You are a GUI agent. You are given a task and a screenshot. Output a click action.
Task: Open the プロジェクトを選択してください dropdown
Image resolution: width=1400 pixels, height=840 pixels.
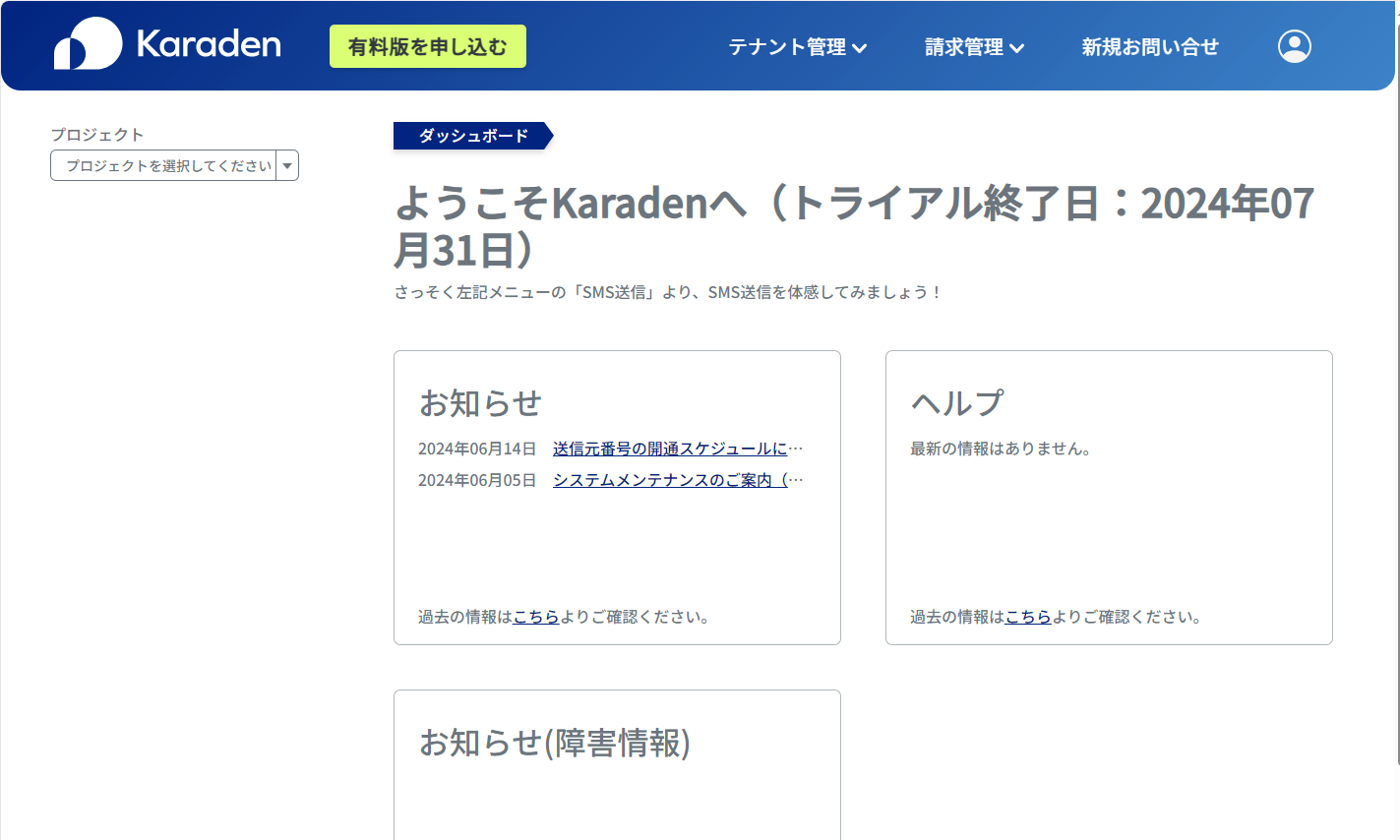(x=174, y=165)
